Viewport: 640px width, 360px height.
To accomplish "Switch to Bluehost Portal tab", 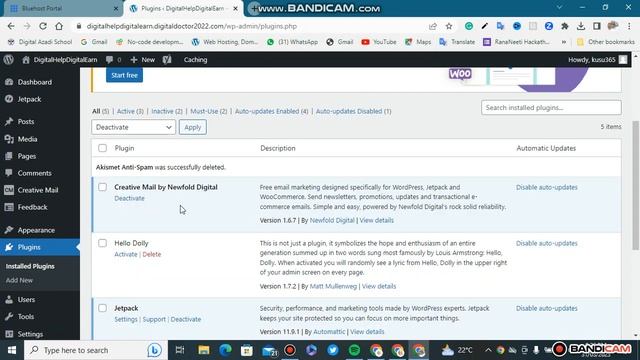I will (60, 9).
